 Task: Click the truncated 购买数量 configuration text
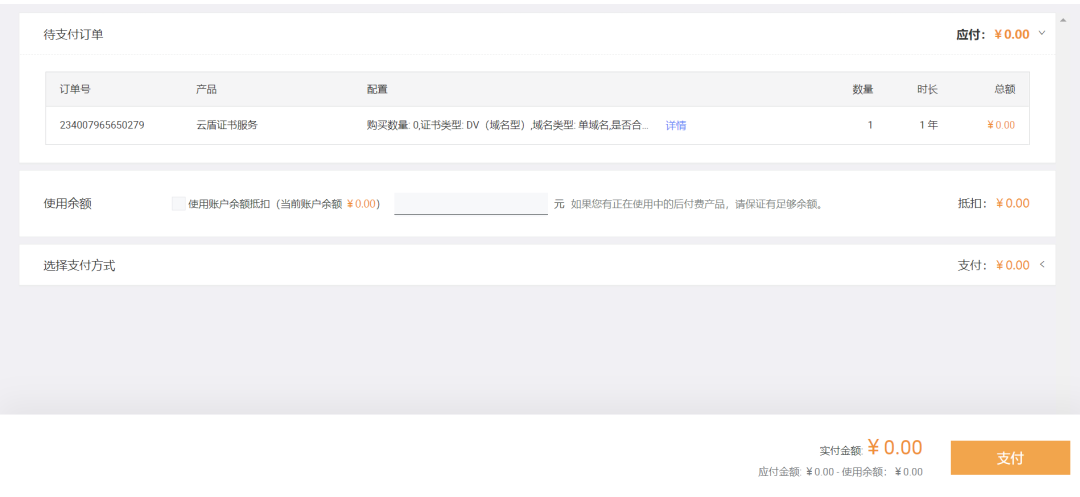point(507,126)
